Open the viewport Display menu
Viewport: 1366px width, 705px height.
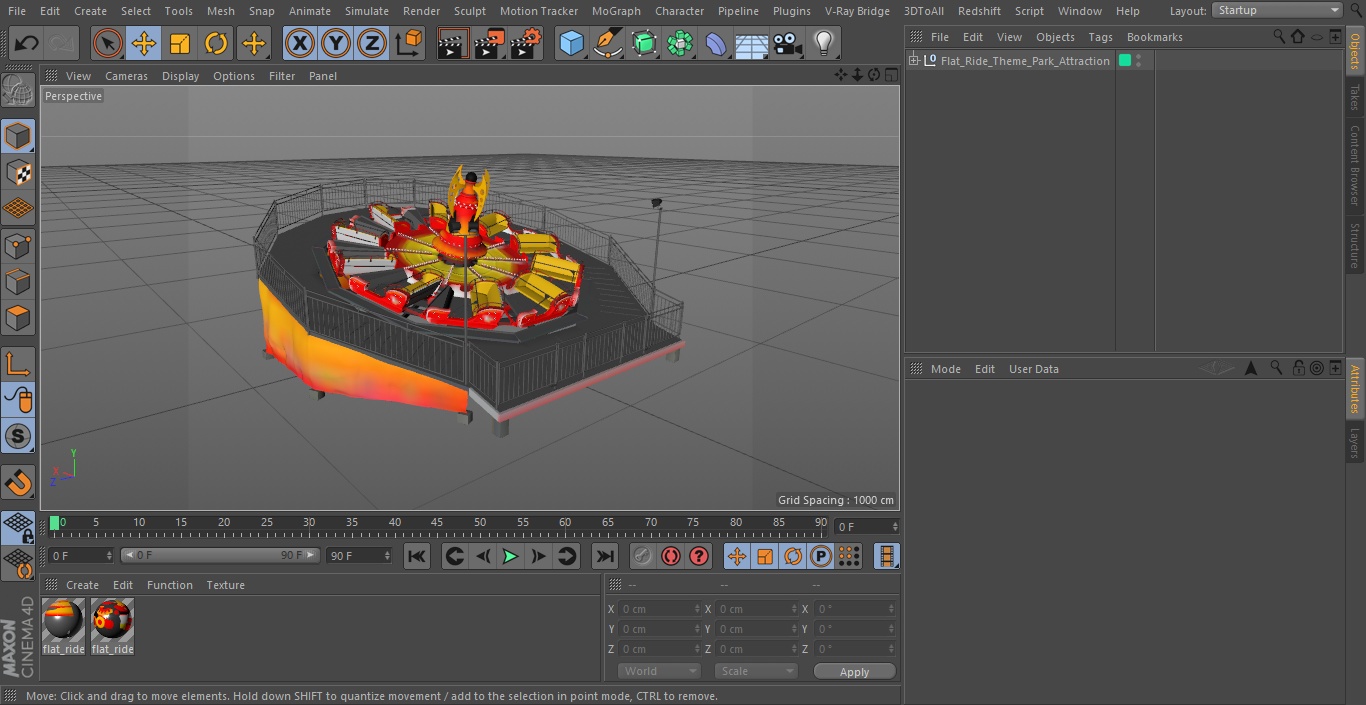(x=180, y=76)
